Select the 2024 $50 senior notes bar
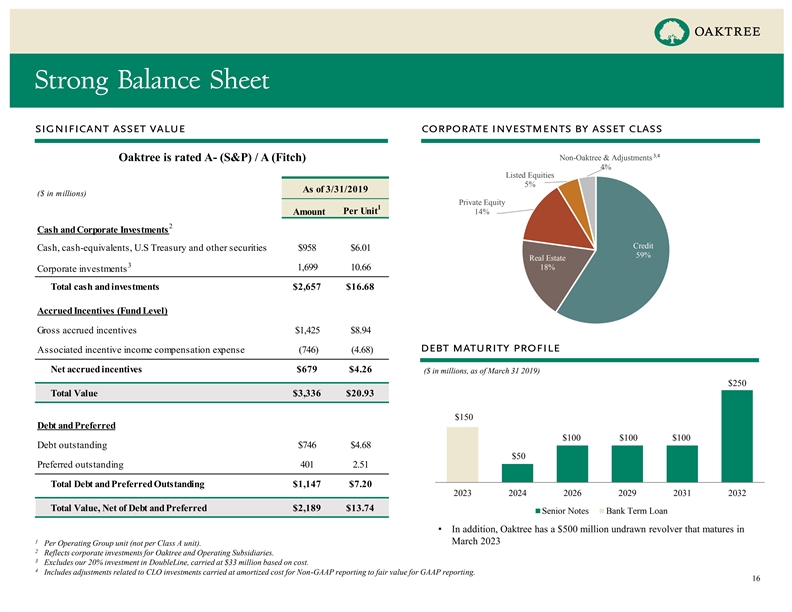The image size is (792, 612). [517, 473]
